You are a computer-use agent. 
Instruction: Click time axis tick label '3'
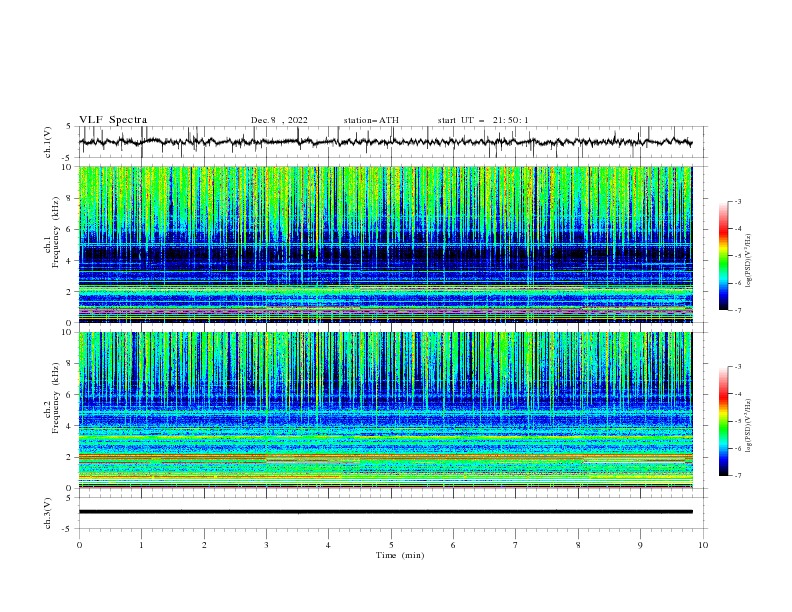pos(266,545)
